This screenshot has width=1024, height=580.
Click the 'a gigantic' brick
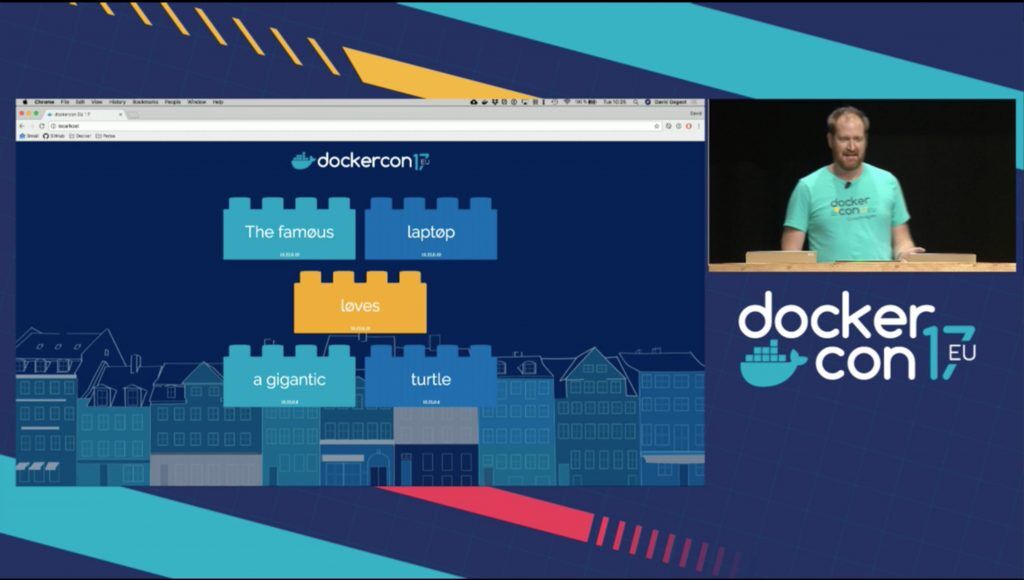click(289, 376)
